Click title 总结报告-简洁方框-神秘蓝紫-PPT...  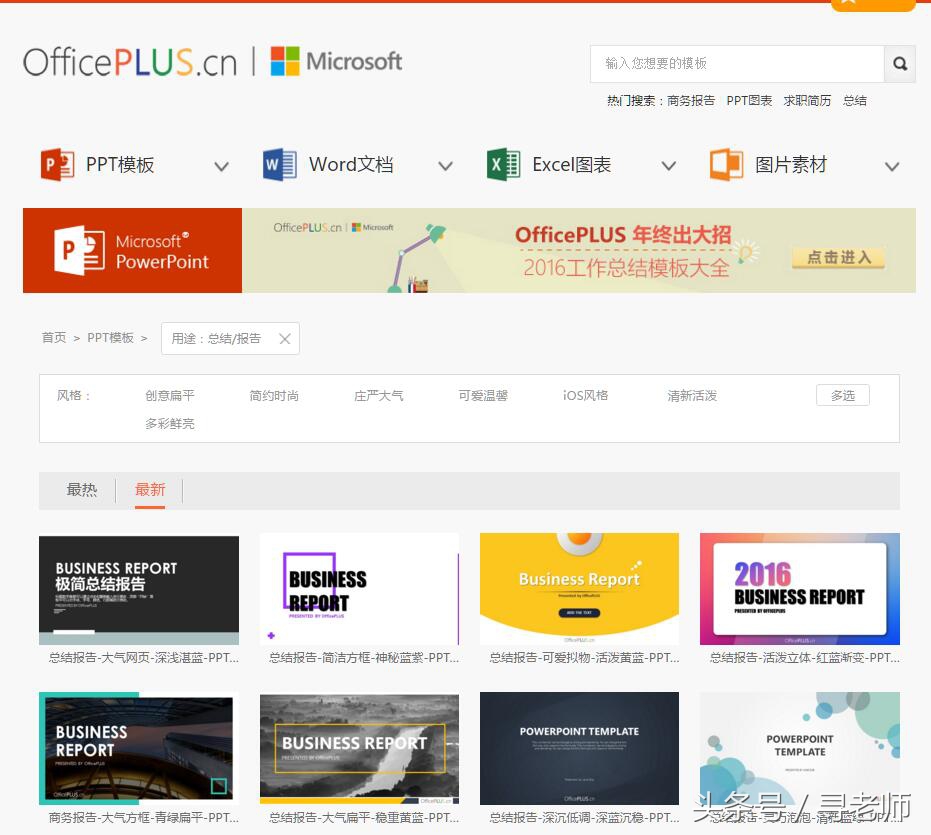[364, 658]
